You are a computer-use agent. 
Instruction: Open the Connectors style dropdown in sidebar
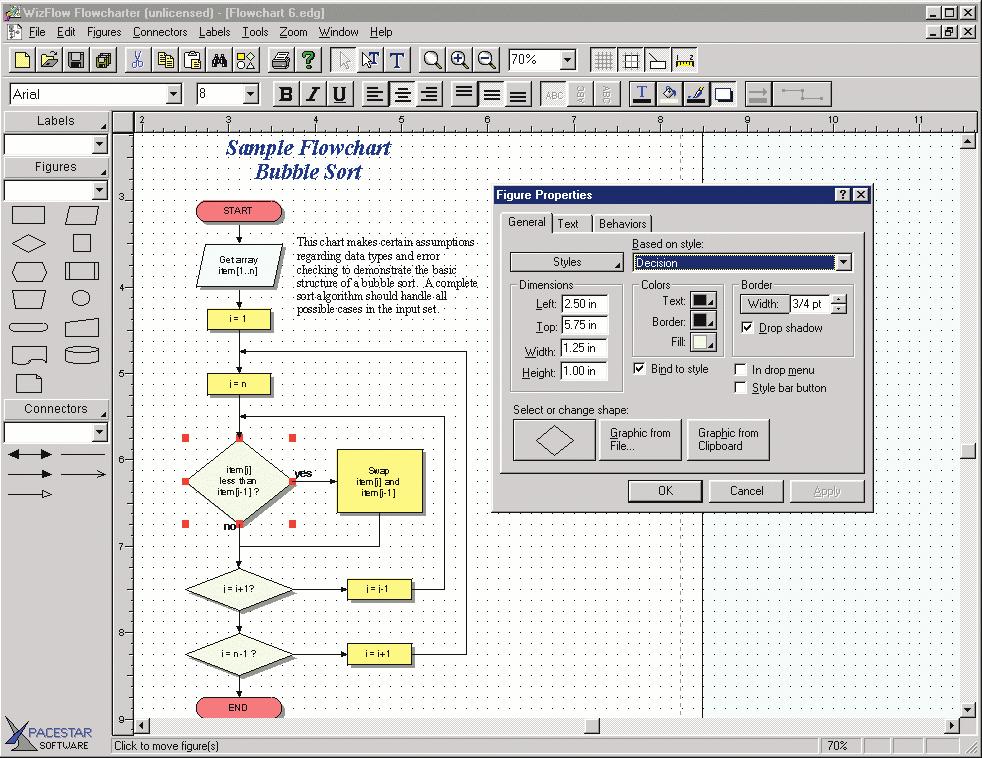[x=100, y=432]
